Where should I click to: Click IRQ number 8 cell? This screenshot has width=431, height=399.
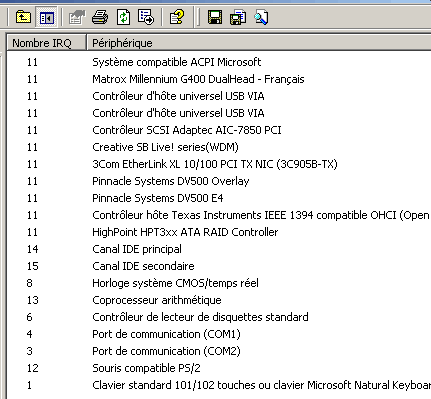[x=30, y=283]
